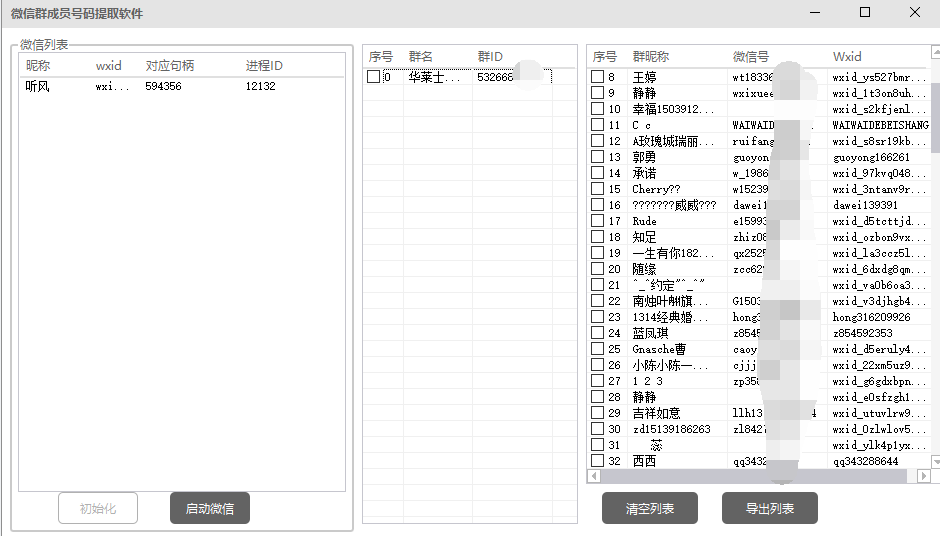Image resolution: width=940 pixels, height=536 pixels.
Task: Click process ID 12132
Action: pyautogui.click(x=260, y=86)
